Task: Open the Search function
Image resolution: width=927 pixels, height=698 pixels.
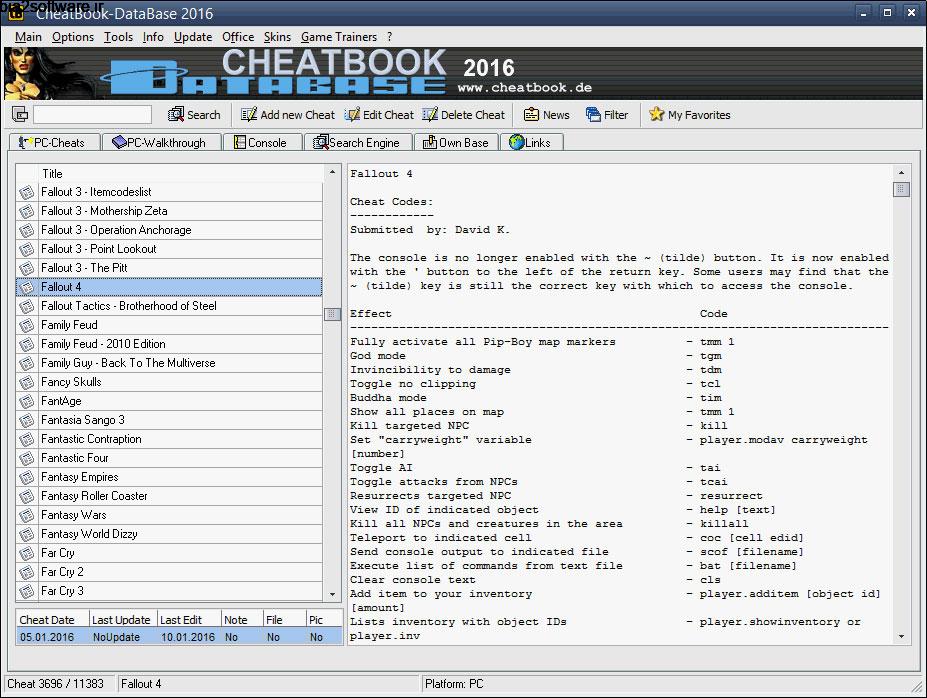Action: pos(194,114)
